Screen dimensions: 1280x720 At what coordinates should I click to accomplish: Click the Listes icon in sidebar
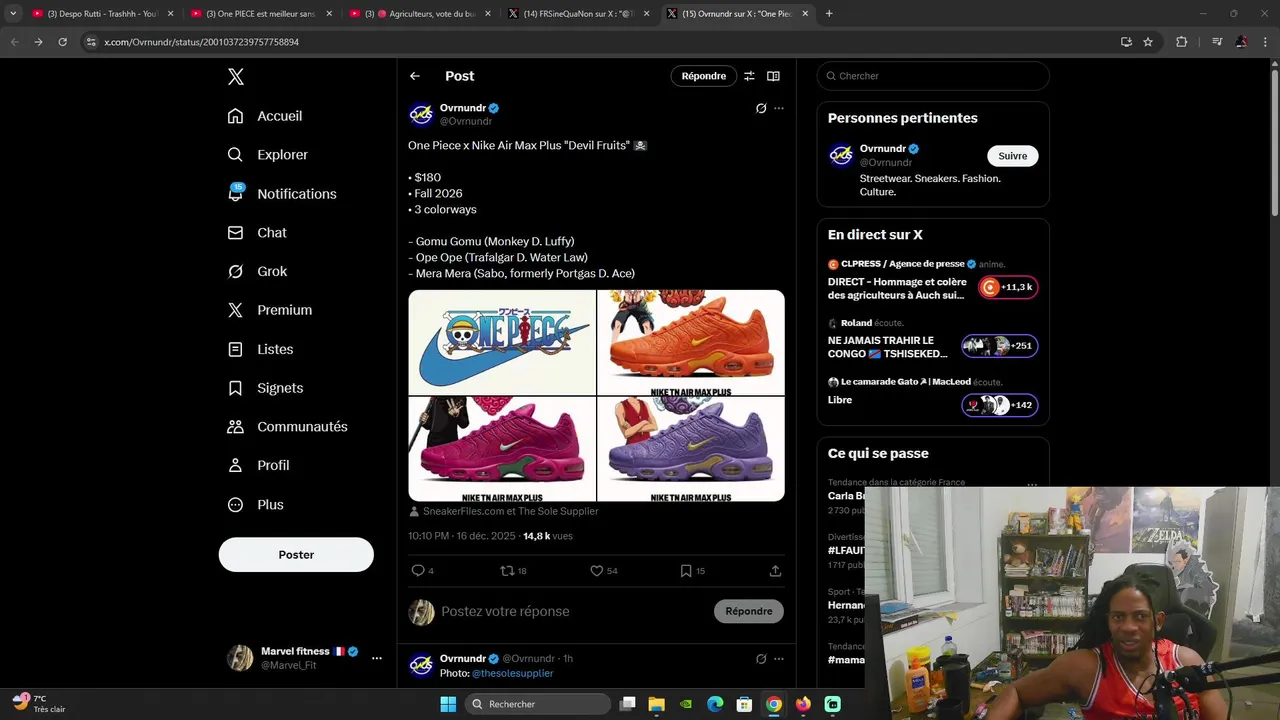point(235,349)
